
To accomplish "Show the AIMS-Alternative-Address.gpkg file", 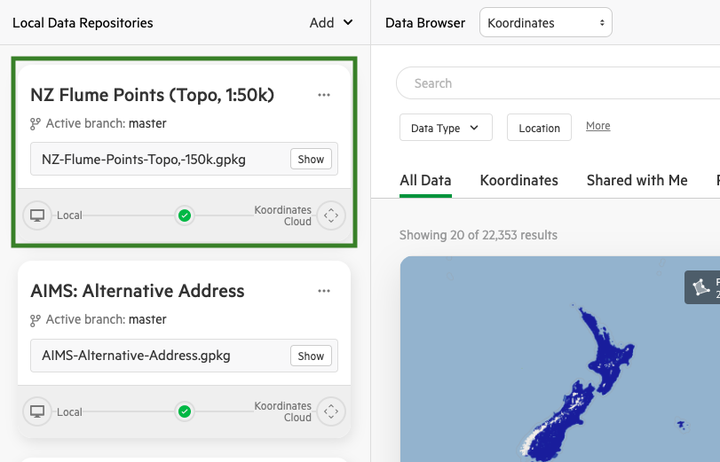I will (x=311, y=356).
